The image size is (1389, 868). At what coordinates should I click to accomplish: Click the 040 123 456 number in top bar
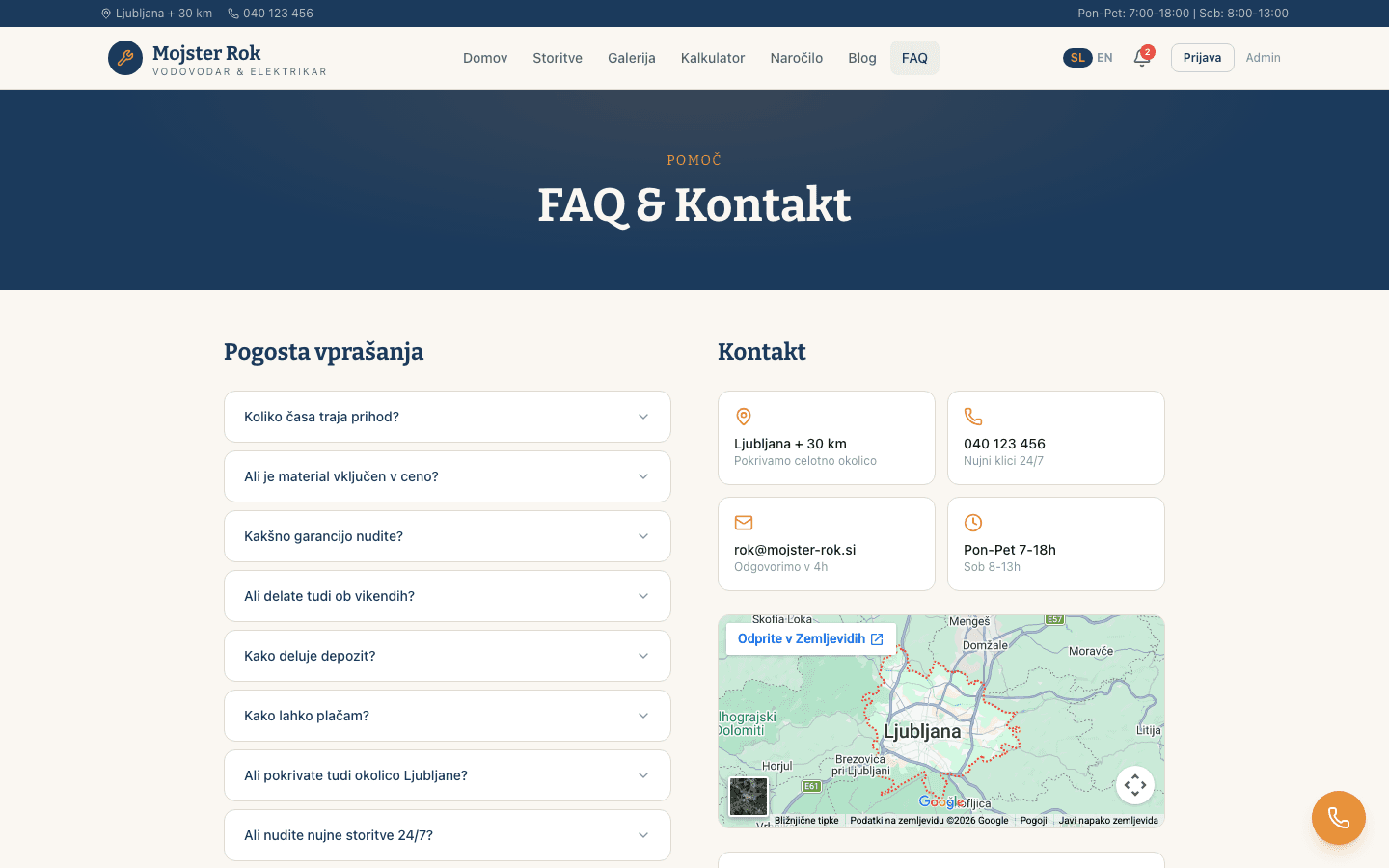point(278,14)
